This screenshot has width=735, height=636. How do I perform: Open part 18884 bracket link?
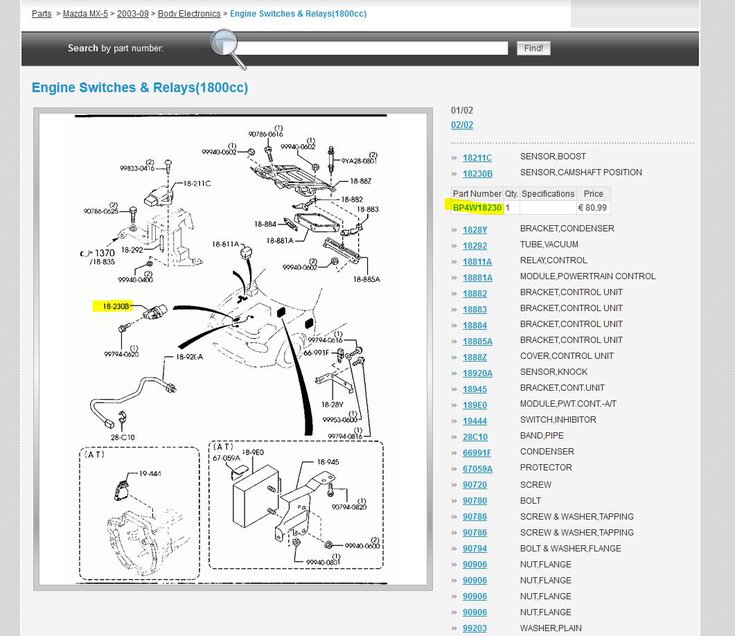click(x=475, y=326)
